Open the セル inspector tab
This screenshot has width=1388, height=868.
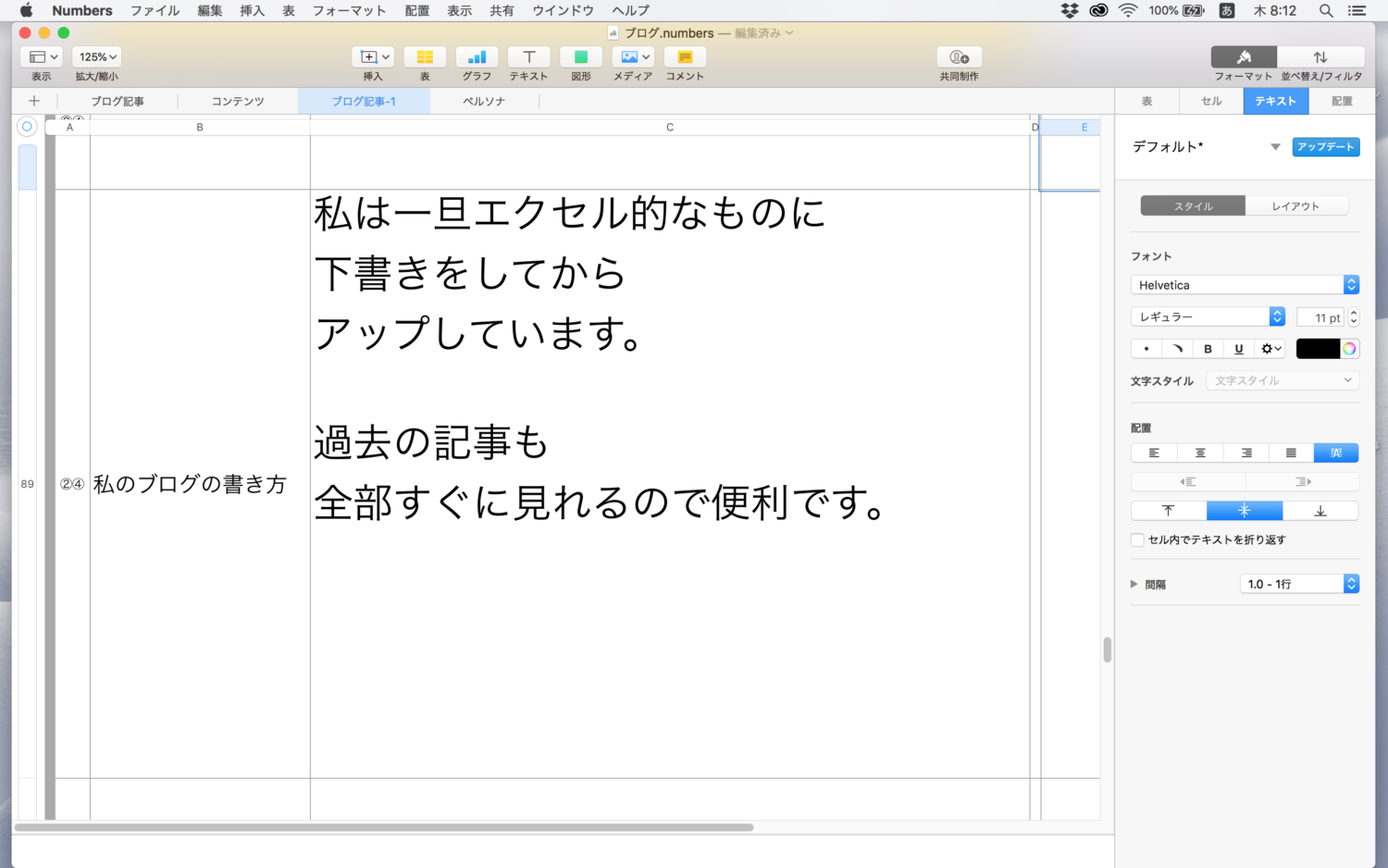tap(1211, 101)
